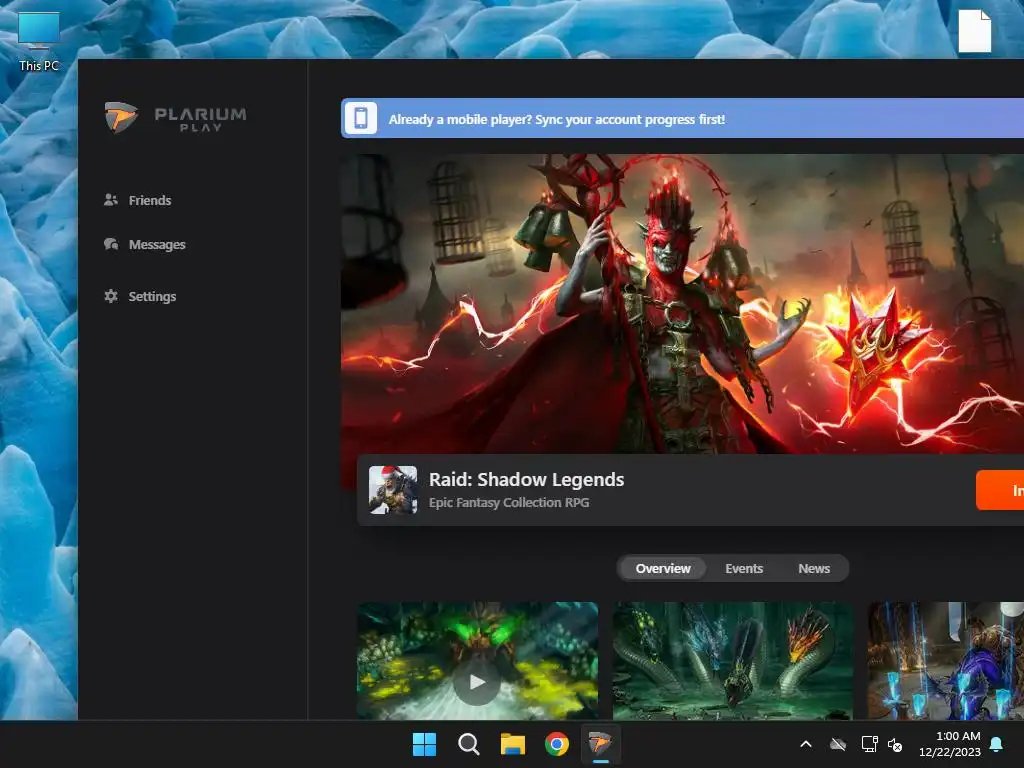Switch to the News tab
This screenshot has height=768, width=1024.
tap(814, 568)
